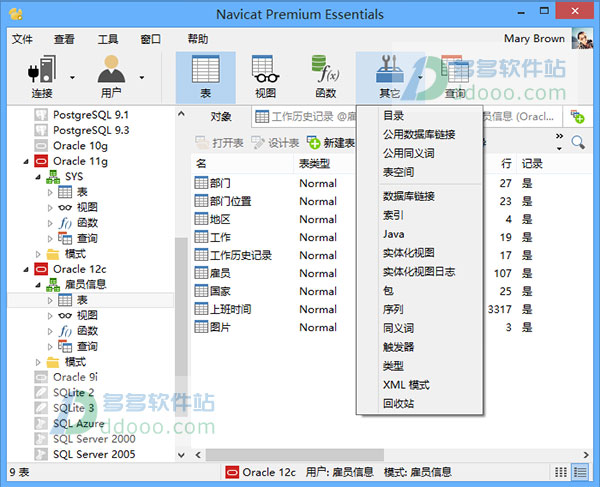Click the 部门 table icon
The height and width of the screenshot is (487, 600).
(x=201, y=183)
